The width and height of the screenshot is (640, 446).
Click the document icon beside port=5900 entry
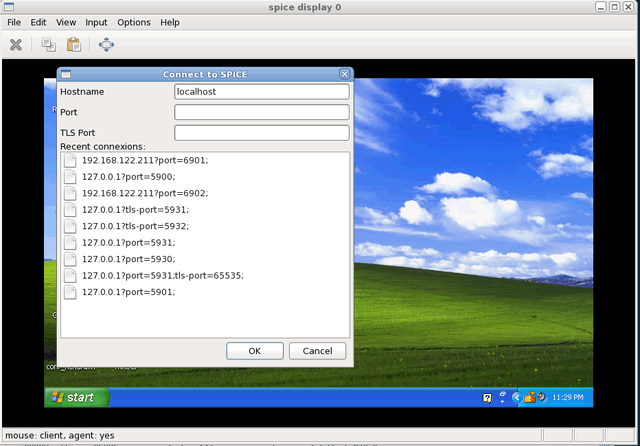[x=70, y=177]
